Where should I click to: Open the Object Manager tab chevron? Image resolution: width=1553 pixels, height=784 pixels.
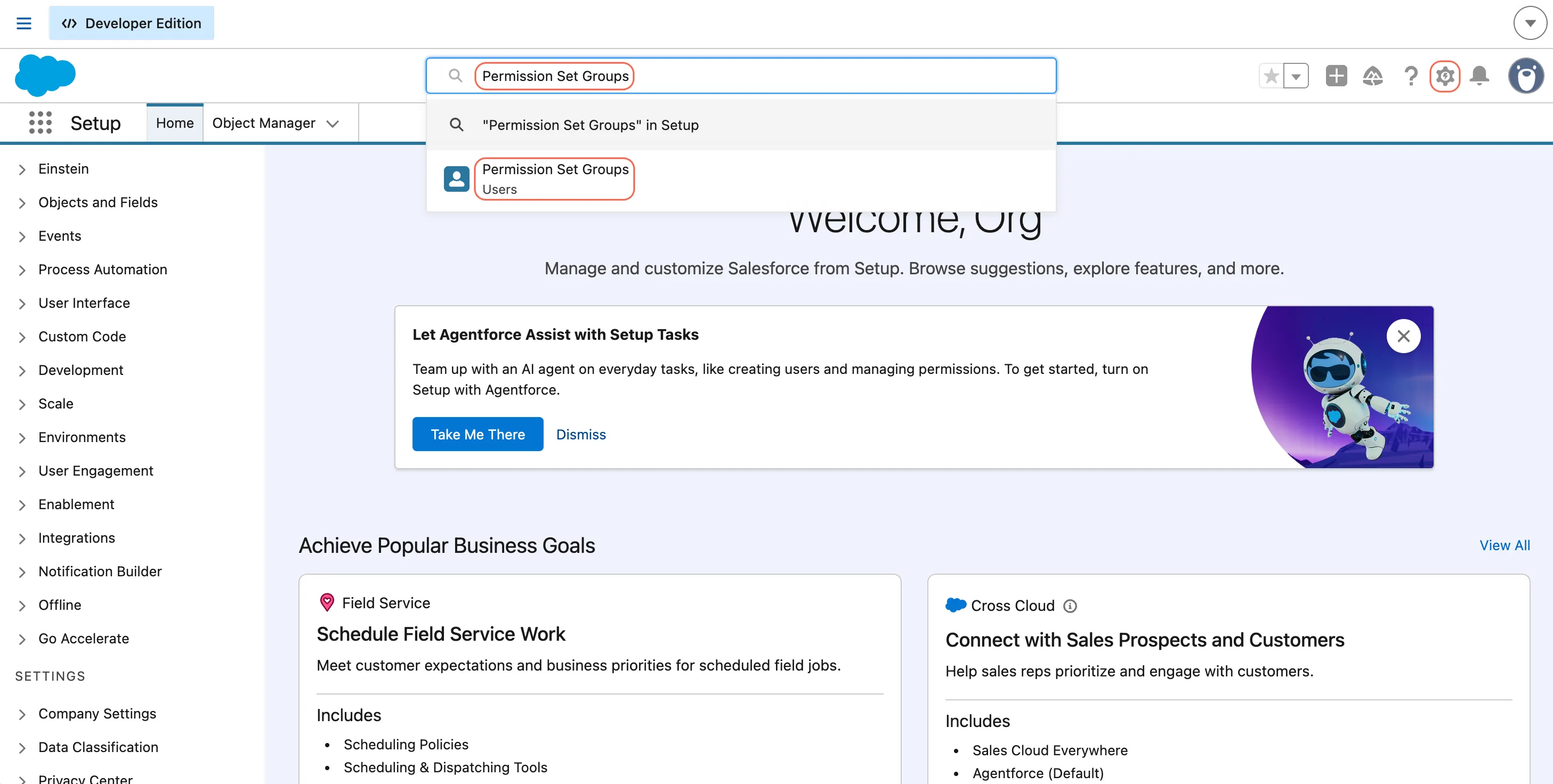(x=332, y=124)
